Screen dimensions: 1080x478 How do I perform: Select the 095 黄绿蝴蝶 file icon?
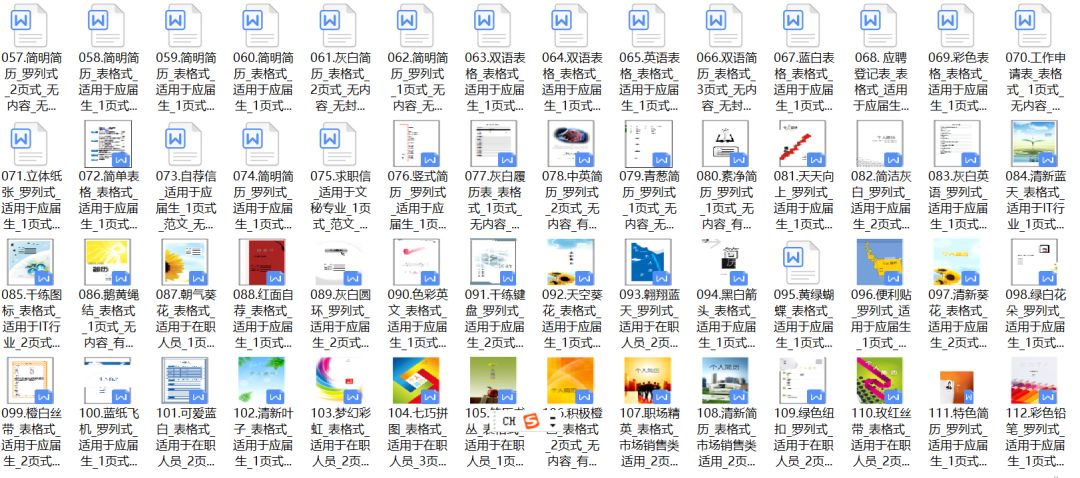click(802, 262)
